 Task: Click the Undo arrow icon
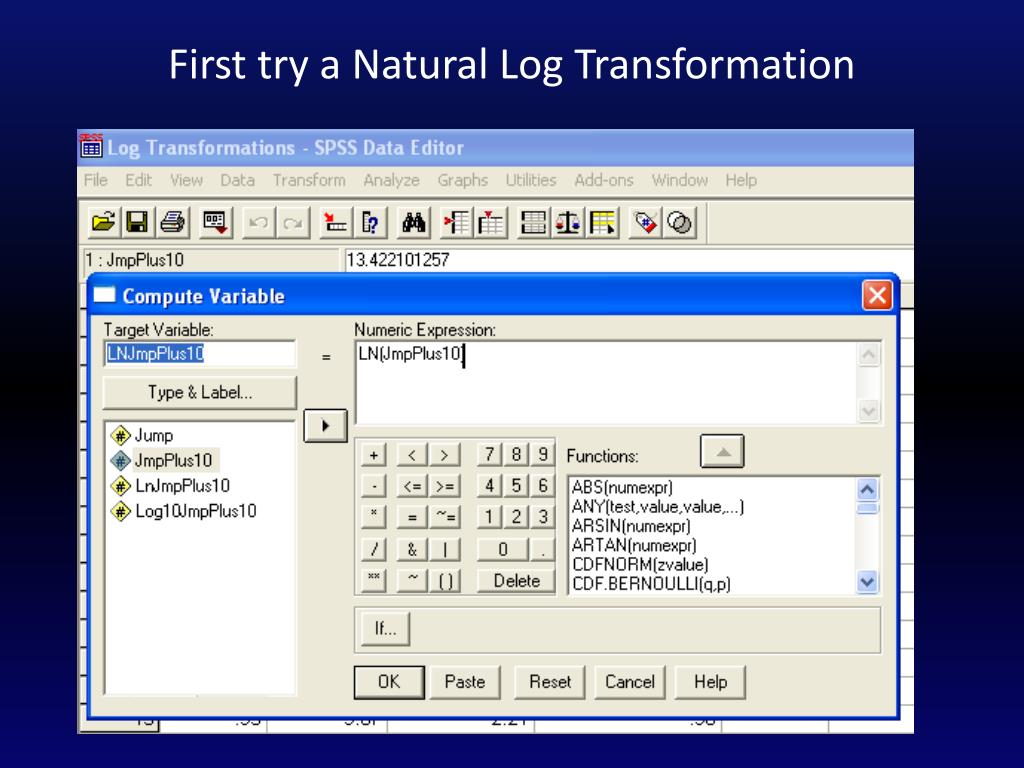tap(259, 223)
